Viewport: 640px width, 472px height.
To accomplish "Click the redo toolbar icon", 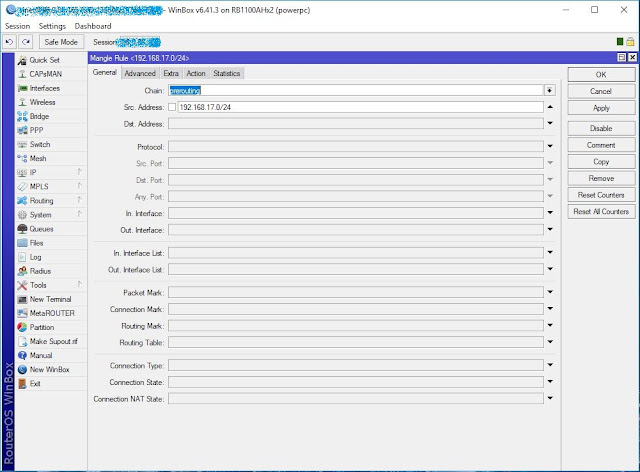I will (26, 42).
